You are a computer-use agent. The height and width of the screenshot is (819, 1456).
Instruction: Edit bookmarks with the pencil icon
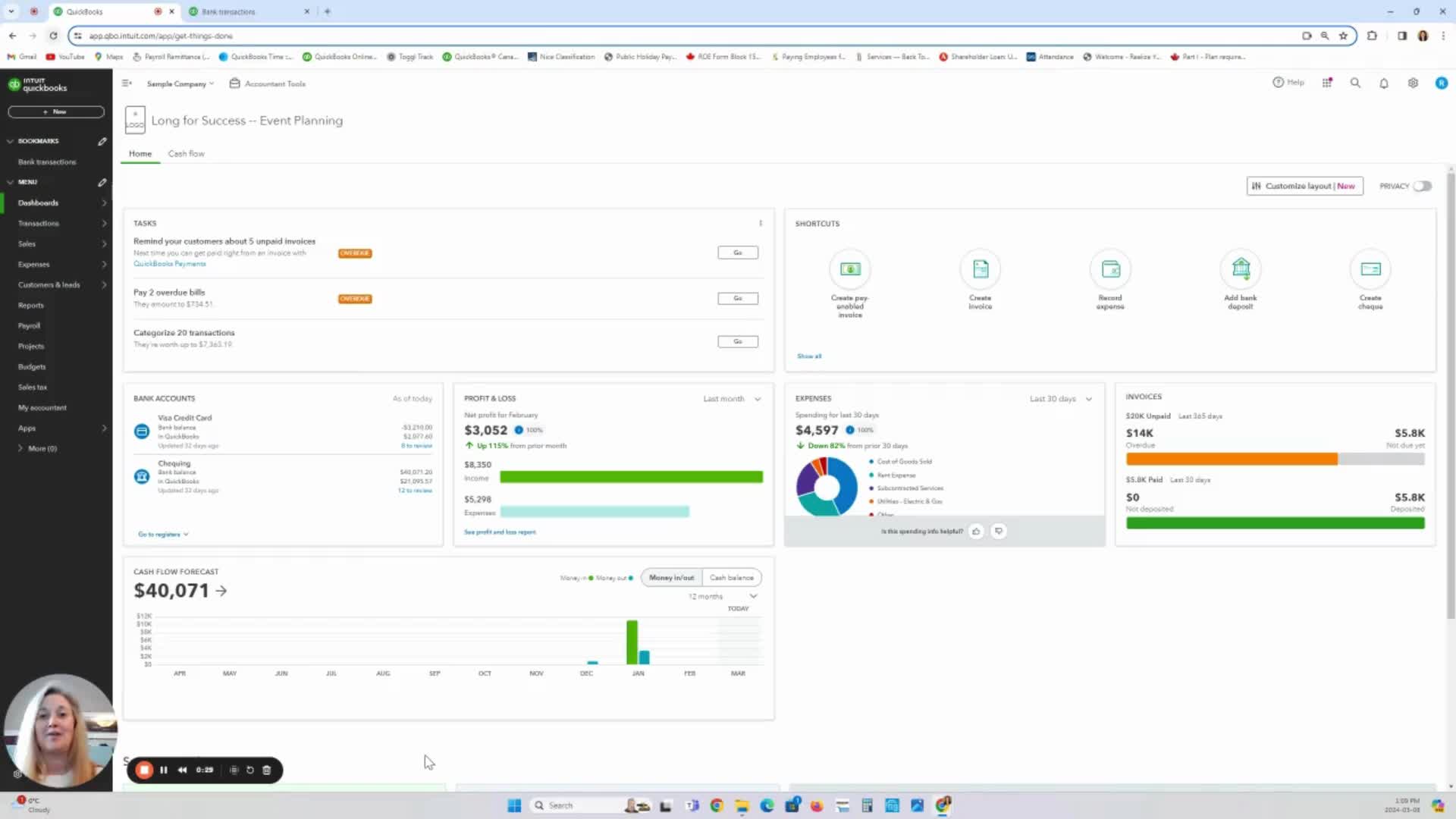pyautogui.click(x=102, y=141)
